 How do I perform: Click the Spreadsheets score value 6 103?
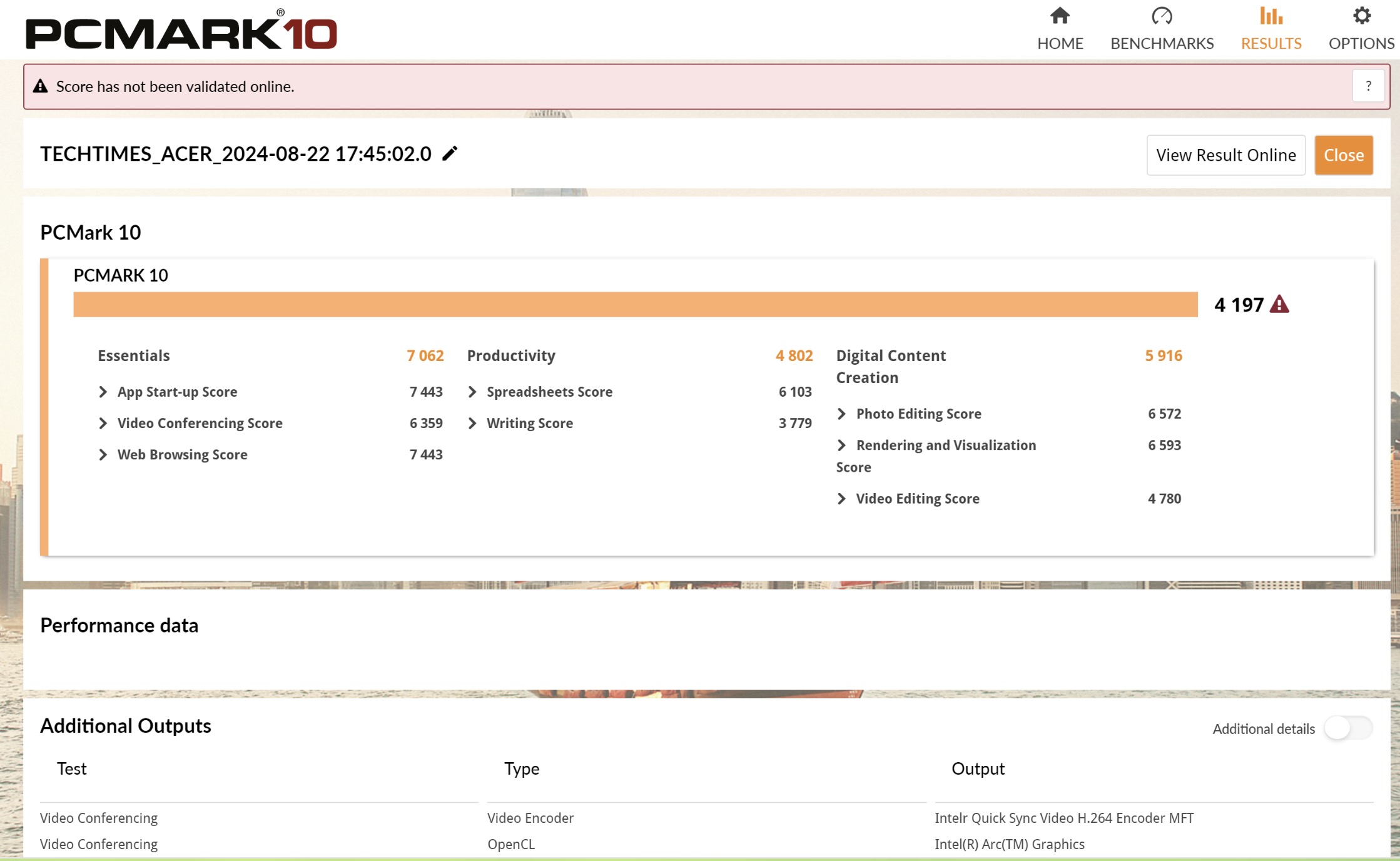click(x=795, y=392)
